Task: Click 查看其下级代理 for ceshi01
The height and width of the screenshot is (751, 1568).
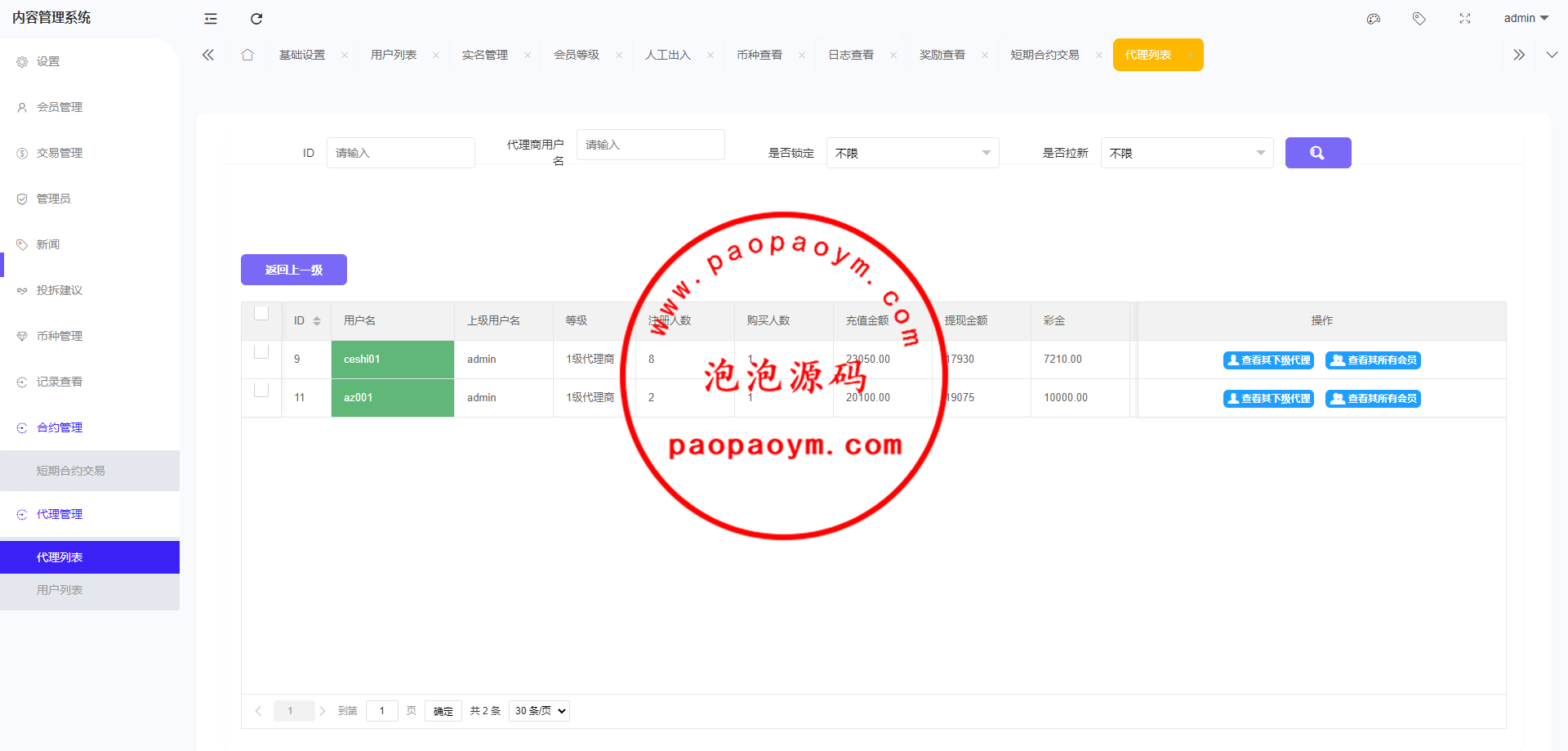Action: point(1268,360)
